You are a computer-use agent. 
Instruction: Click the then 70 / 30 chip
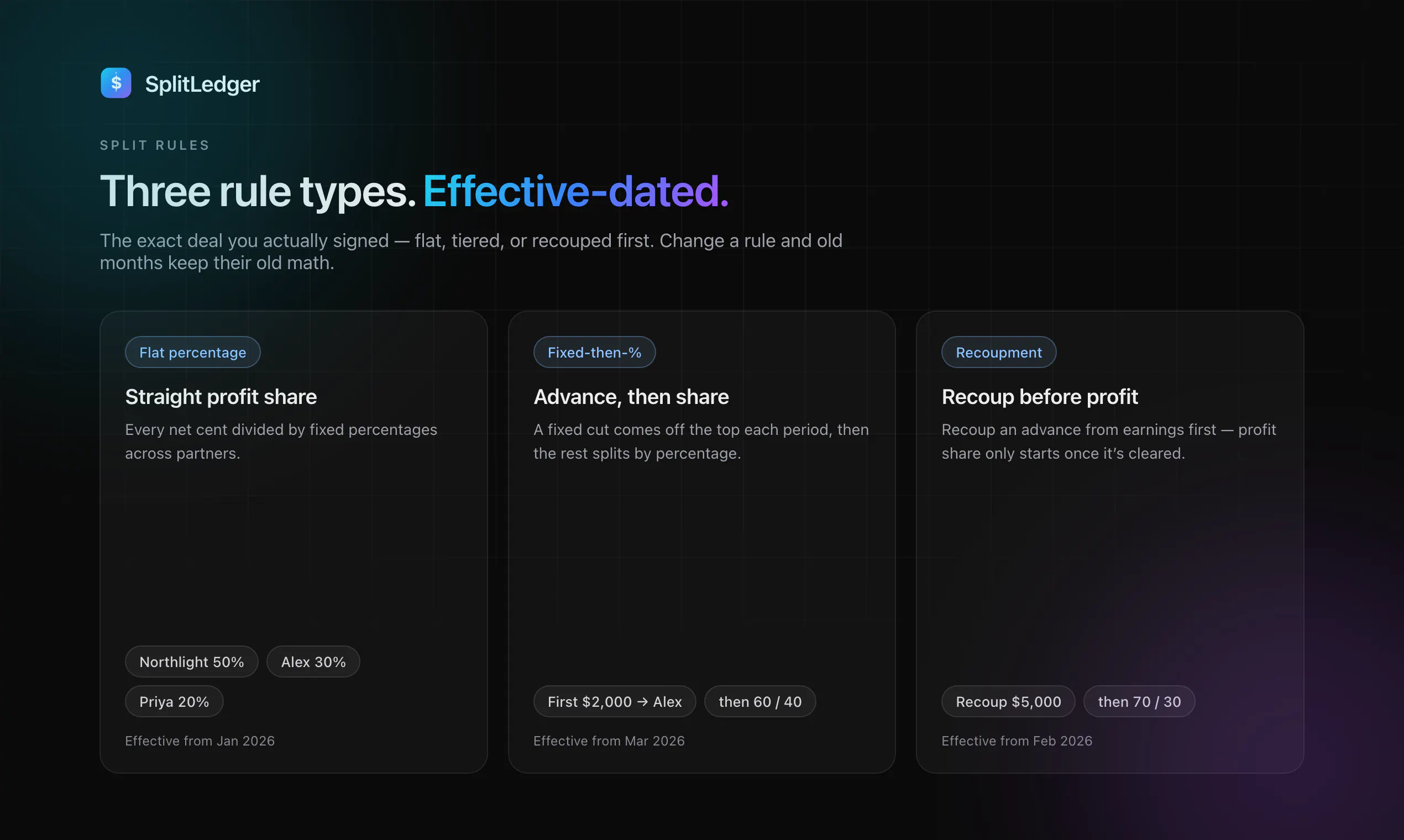pyautogui.click(x=1139, y=701)
